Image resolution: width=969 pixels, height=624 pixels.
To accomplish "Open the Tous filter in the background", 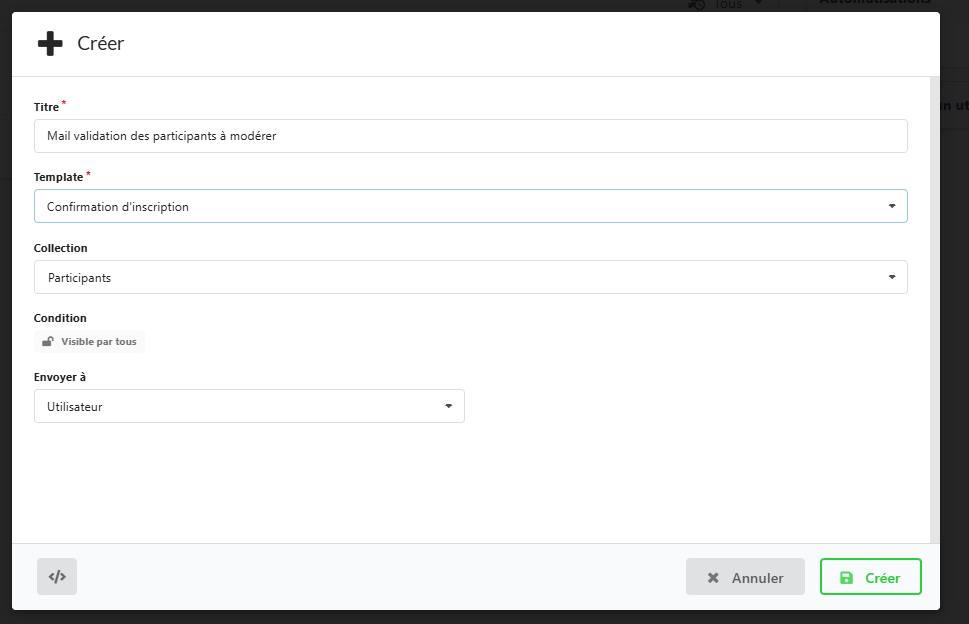I will (x=730, y=5).
